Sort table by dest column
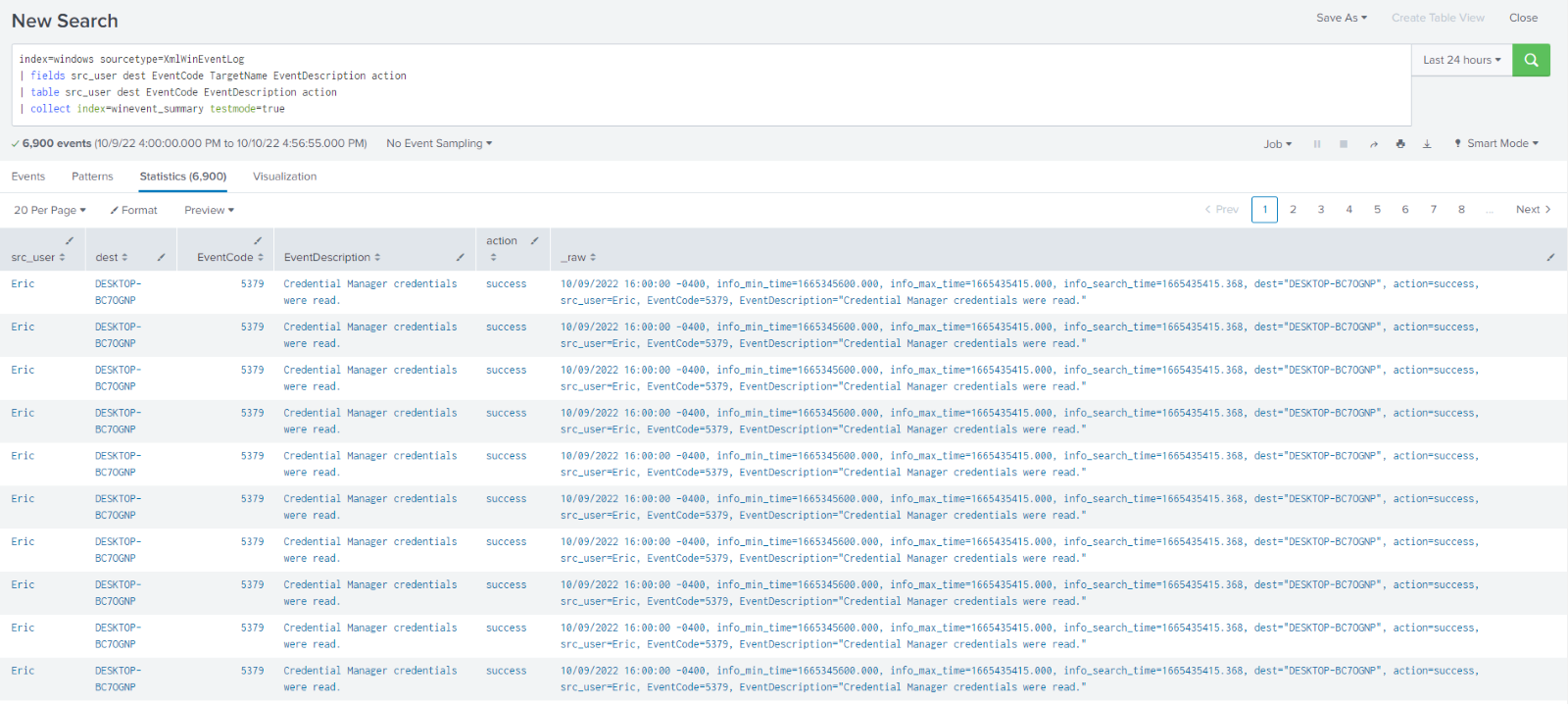The image size is (1568, 704). [112, 258]
